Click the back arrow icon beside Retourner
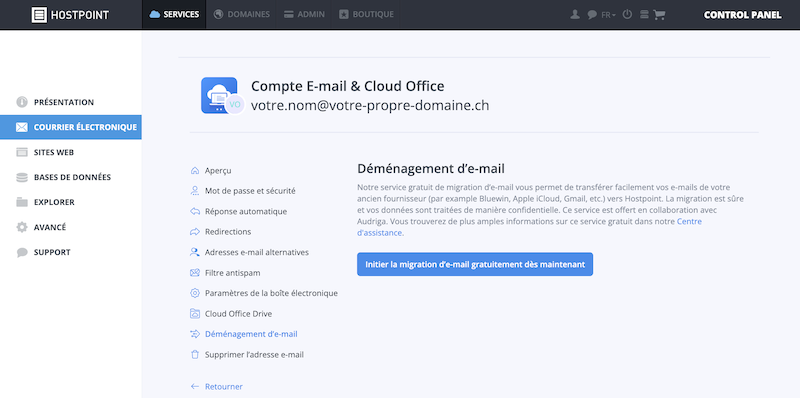 coord(194,386)
